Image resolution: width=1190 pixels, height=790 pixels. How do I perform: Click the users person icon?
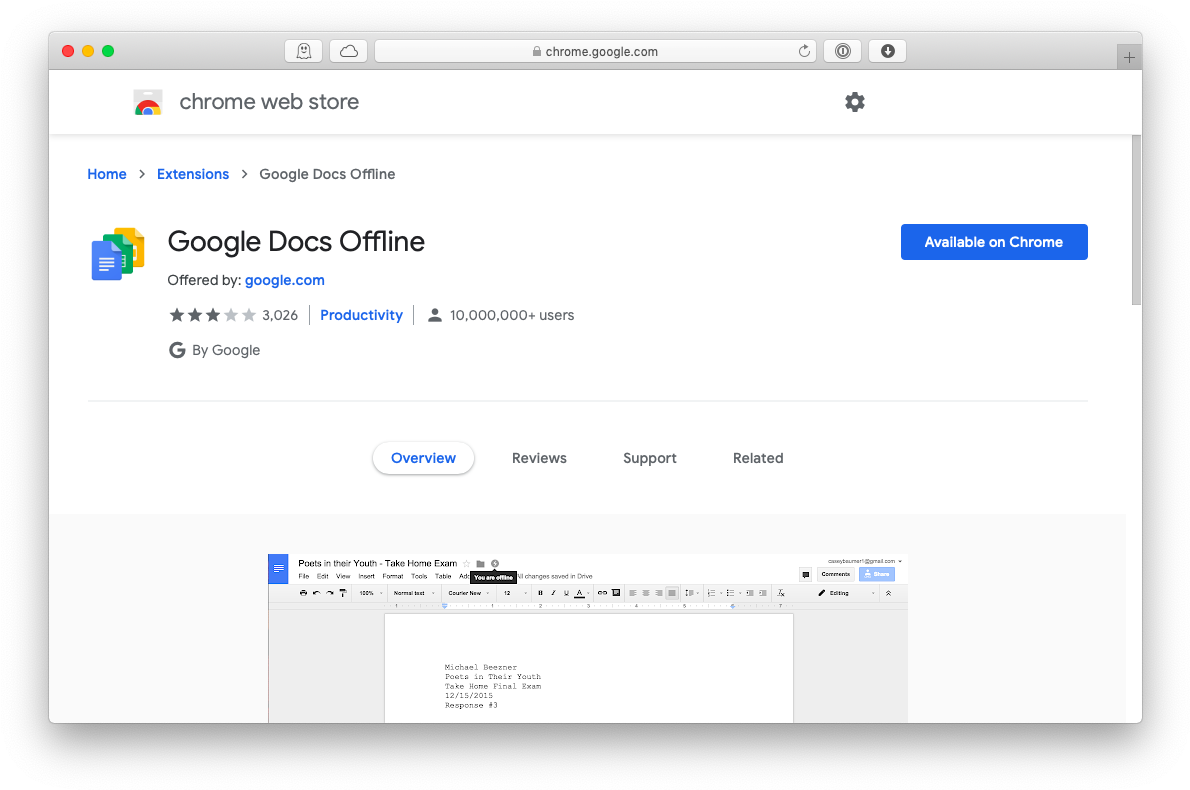click(x=435, y=315)
